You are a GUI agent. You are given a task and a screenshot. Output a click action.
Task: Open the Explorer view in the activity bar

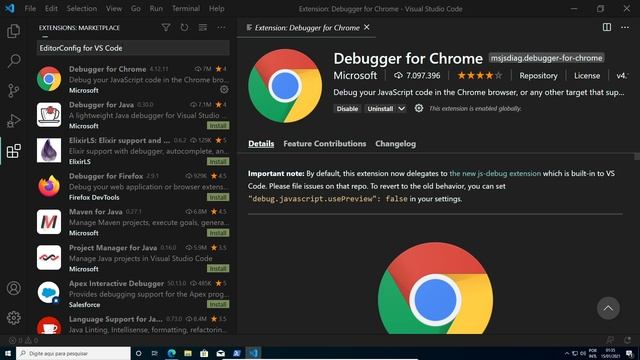(x=13, y=31)
